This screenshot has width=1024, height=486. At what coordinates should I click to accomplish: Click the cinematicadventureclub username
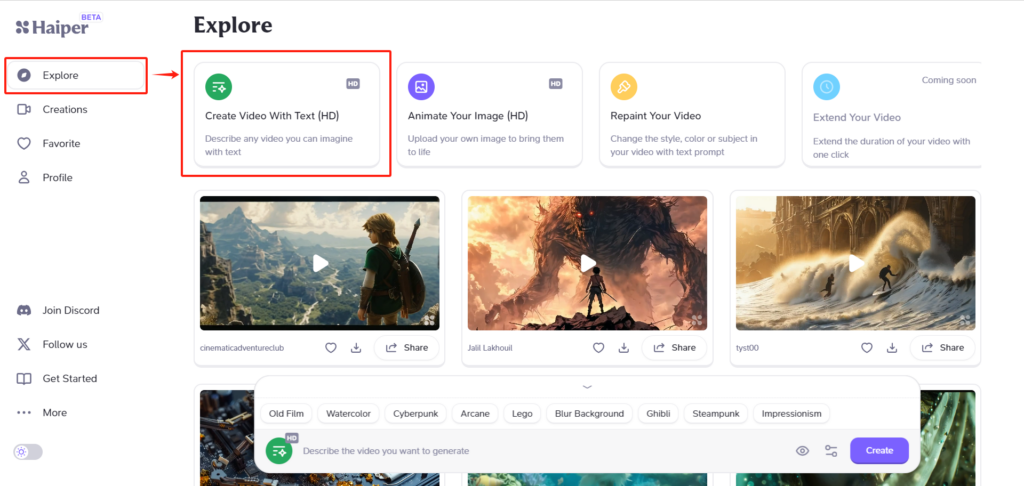[x=242, y=348]
